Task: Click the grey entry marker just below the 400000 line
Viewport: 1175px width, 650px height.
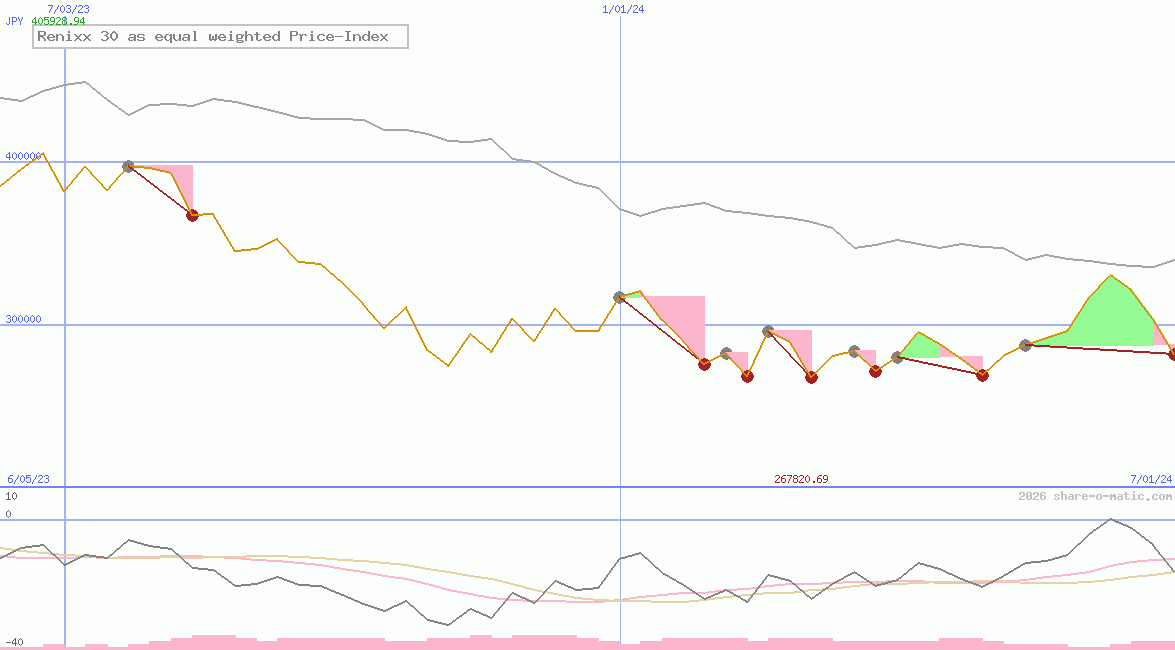Action: pyautogui.click(x=128, y=166)
